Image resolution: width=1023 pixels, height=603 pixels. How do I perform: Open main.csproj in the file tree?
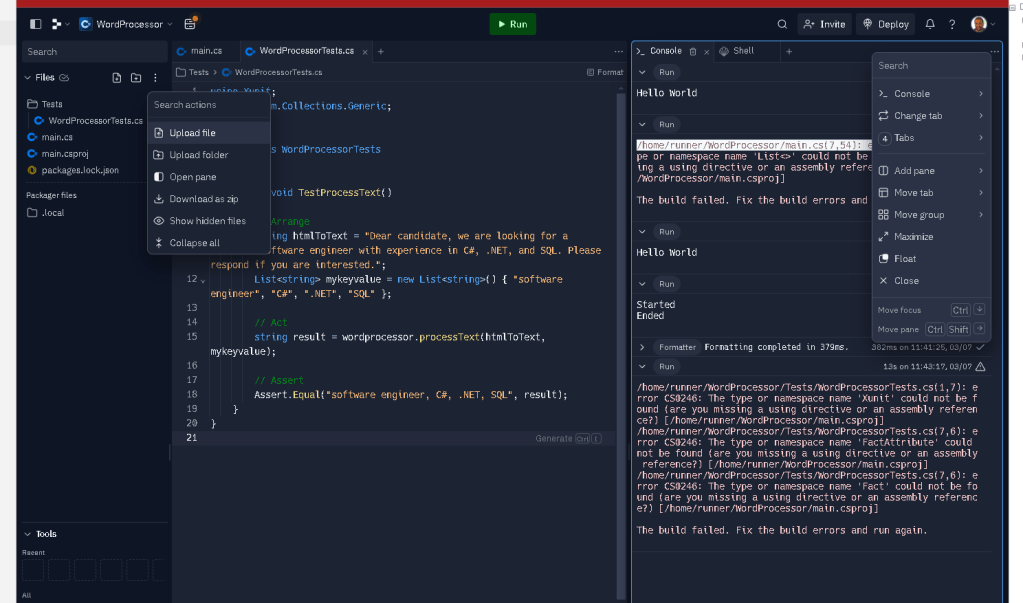coord(57,154)
